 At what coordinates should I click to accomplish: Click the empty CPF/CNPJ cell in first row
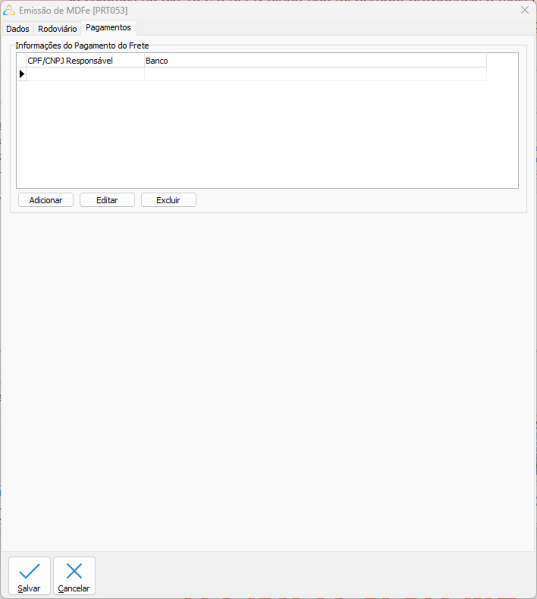(x=85, y=74)
